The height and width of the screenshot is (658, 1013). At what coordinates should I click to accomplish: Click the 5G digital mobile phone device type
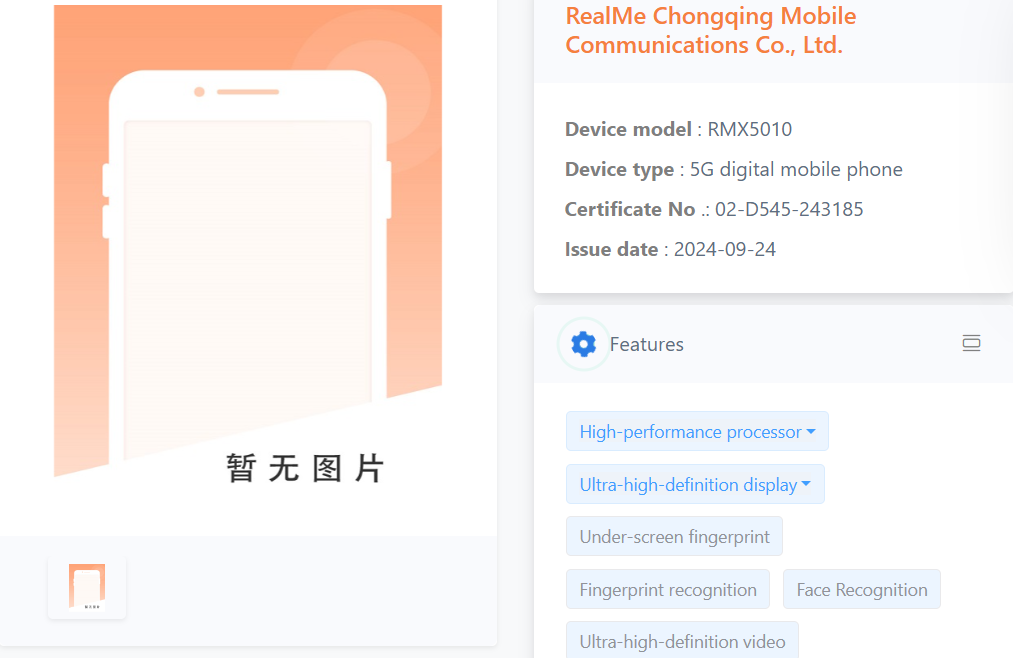click(x=796, y=169)
